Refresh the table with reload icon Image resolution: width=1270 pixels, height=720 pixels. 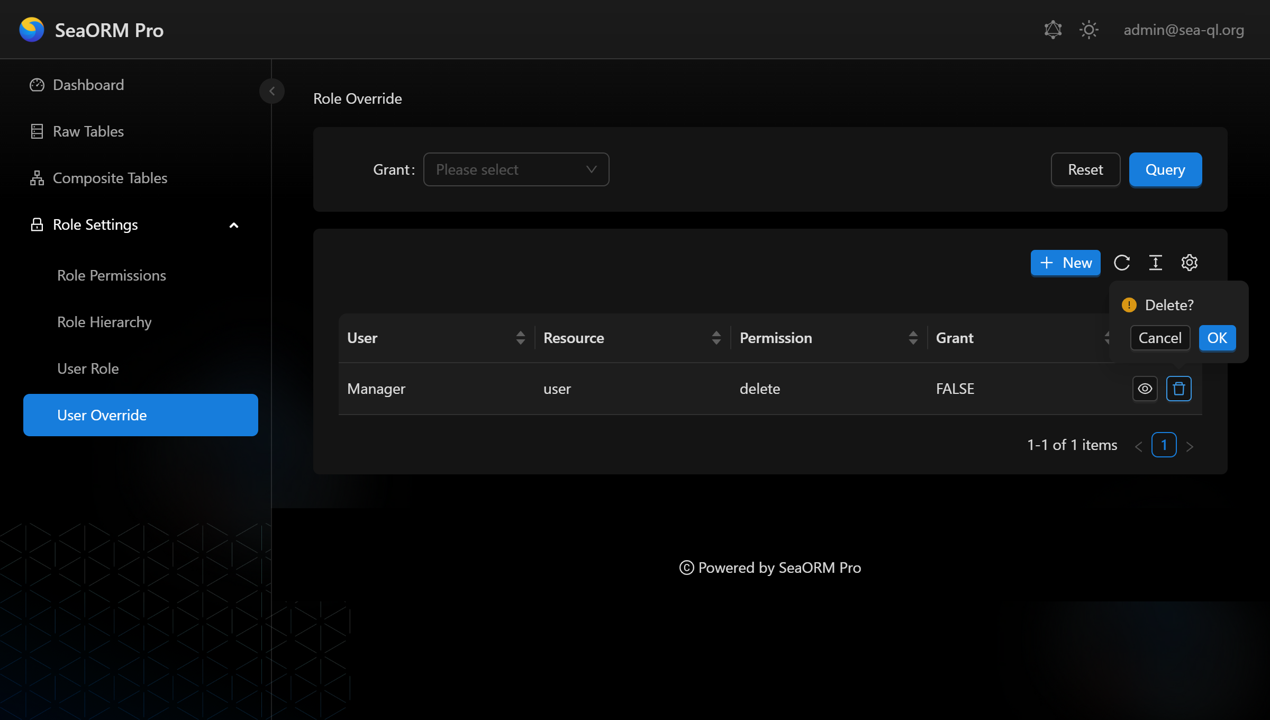tap(1122, 263)
